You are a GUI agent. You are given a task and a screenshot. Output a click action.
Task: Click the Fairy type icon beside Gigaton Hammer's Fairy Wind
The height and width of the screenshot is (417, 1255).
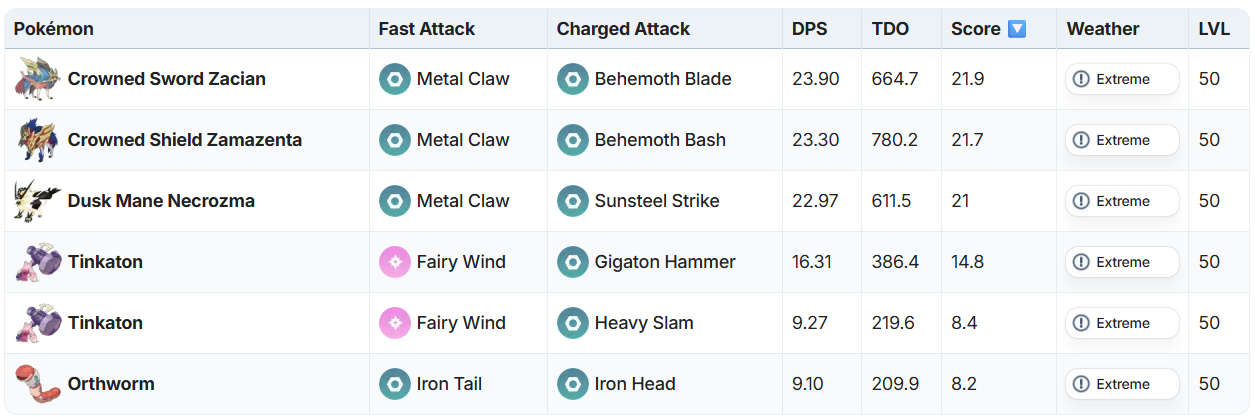pos(395,262)
